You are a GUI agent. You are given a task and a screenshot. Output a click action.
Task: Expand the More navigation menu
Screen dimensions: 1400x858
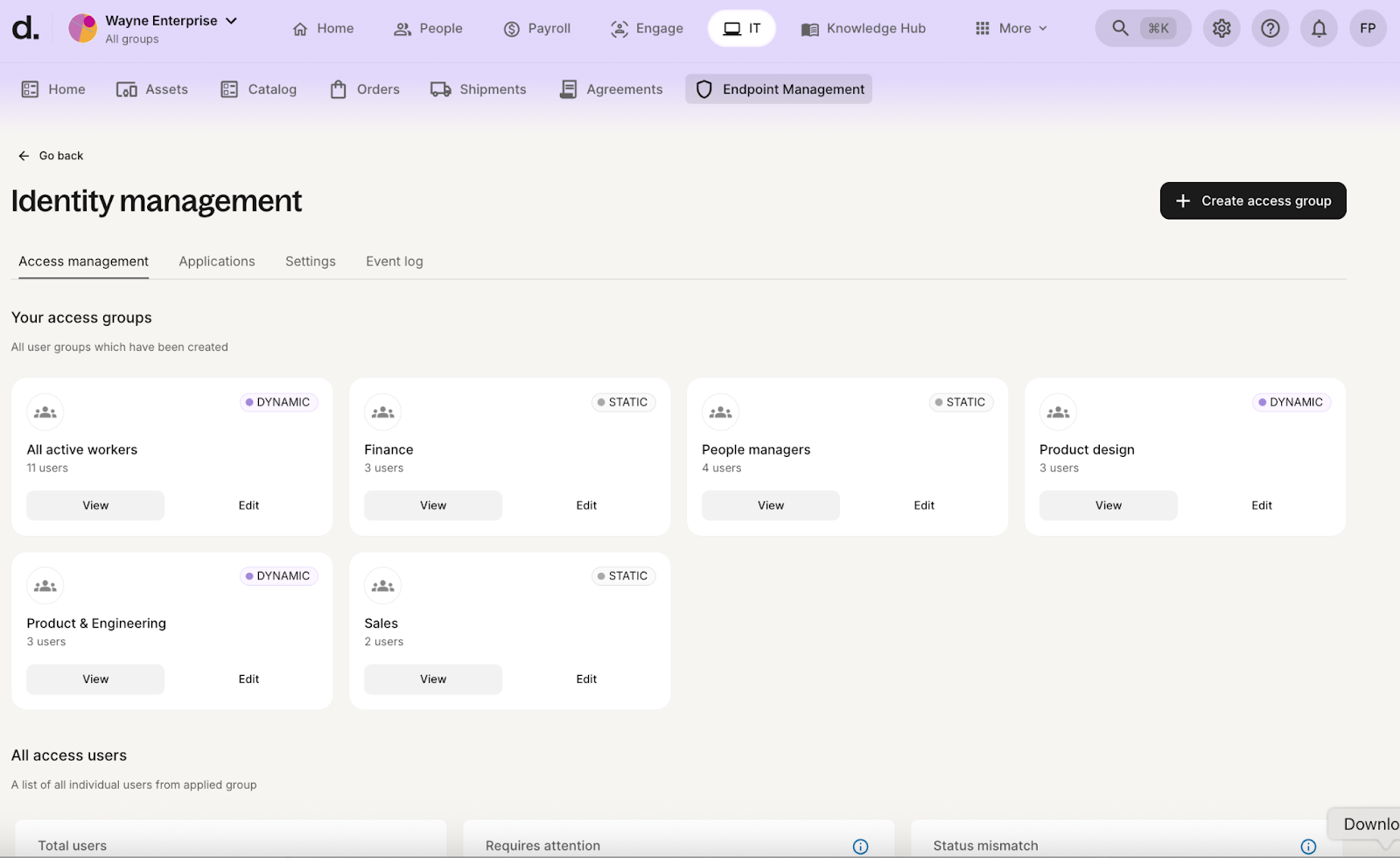coord(1011,28)
